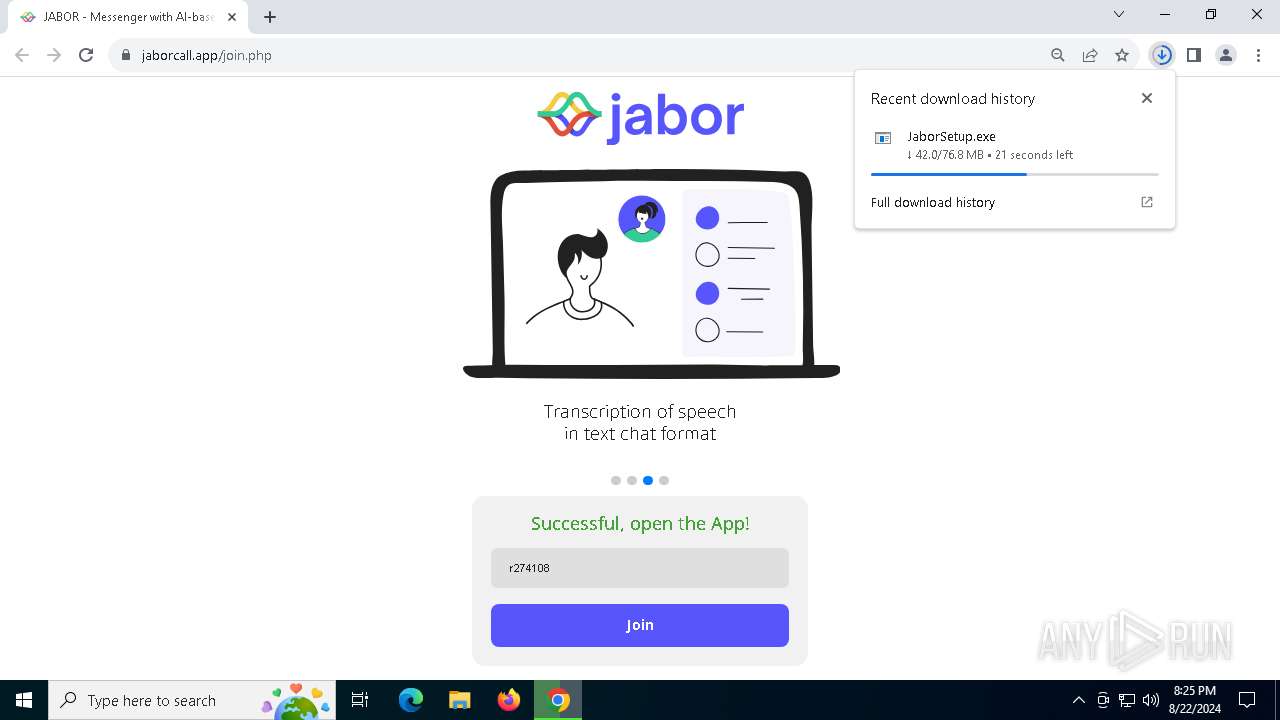The image size is (1280, 720).
Task: Open a new tab with the plus button
Action: click(270, 17)
